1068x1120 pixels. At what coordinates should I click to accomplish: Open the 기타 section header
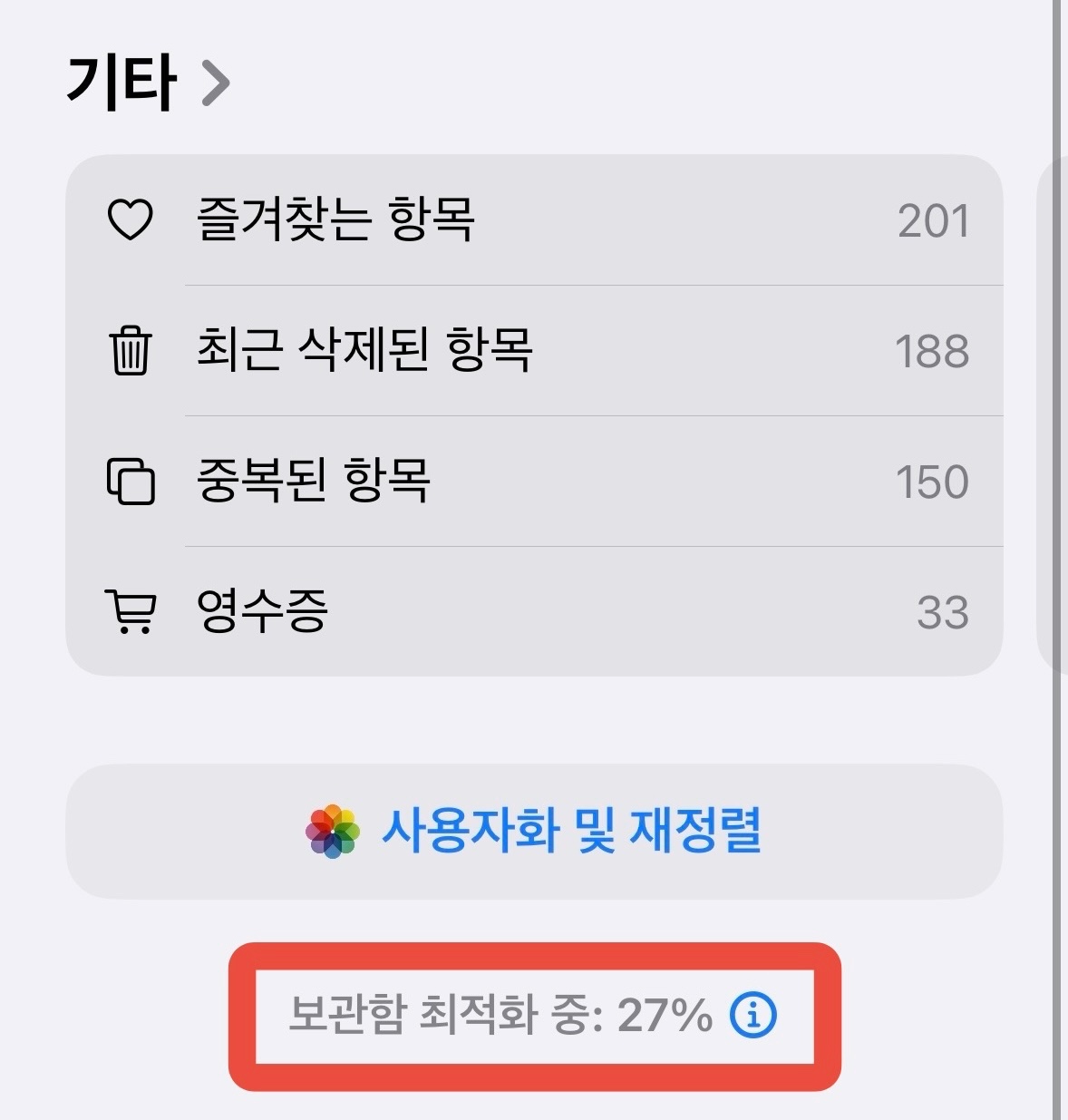click(x=121, y=83)
